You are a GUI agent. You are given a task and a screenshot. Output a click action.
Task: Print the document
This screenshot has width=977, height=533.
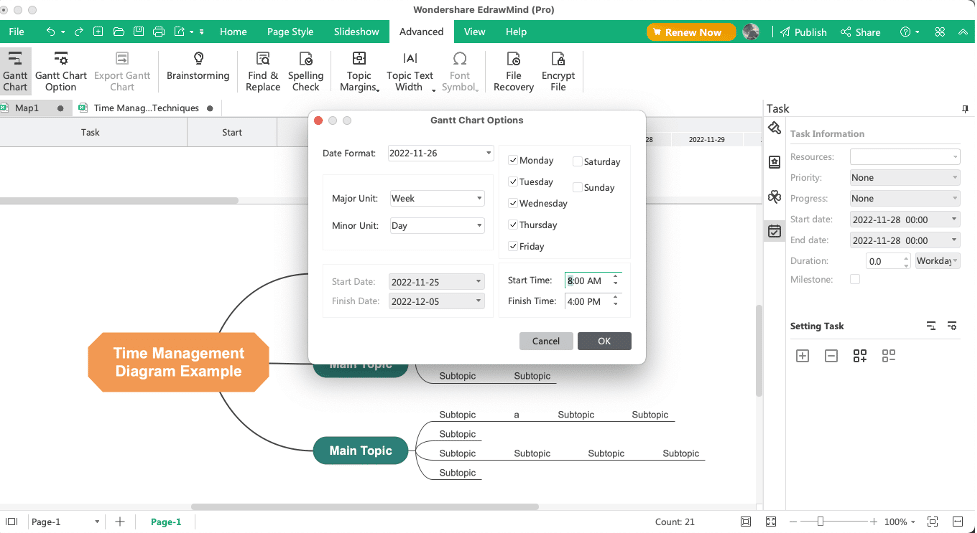click(x=159, y=32)
